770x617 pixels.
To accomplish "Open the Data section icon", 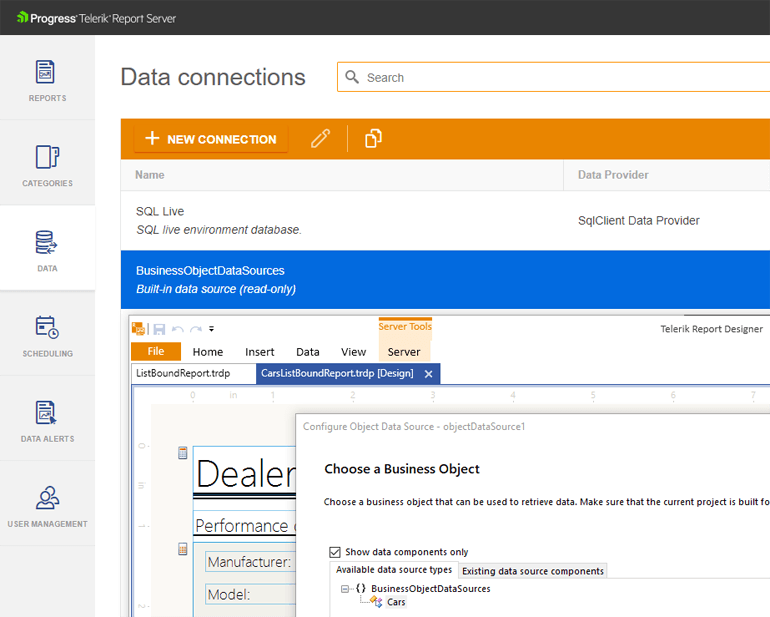I will click(46, 242).
